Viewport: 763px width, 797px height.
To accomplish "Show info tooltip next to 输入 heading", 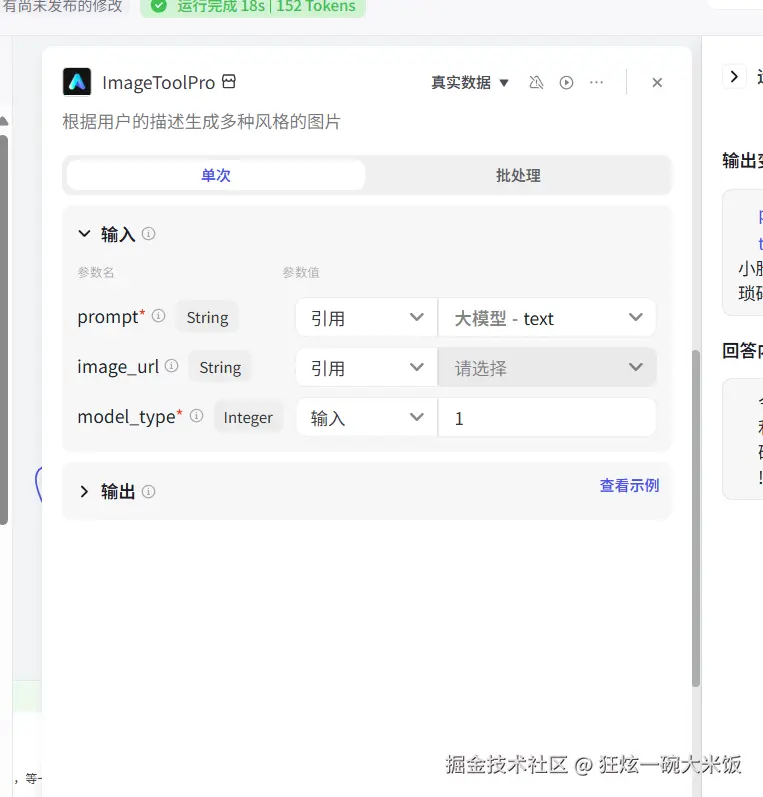I will (x=148, y=234).
